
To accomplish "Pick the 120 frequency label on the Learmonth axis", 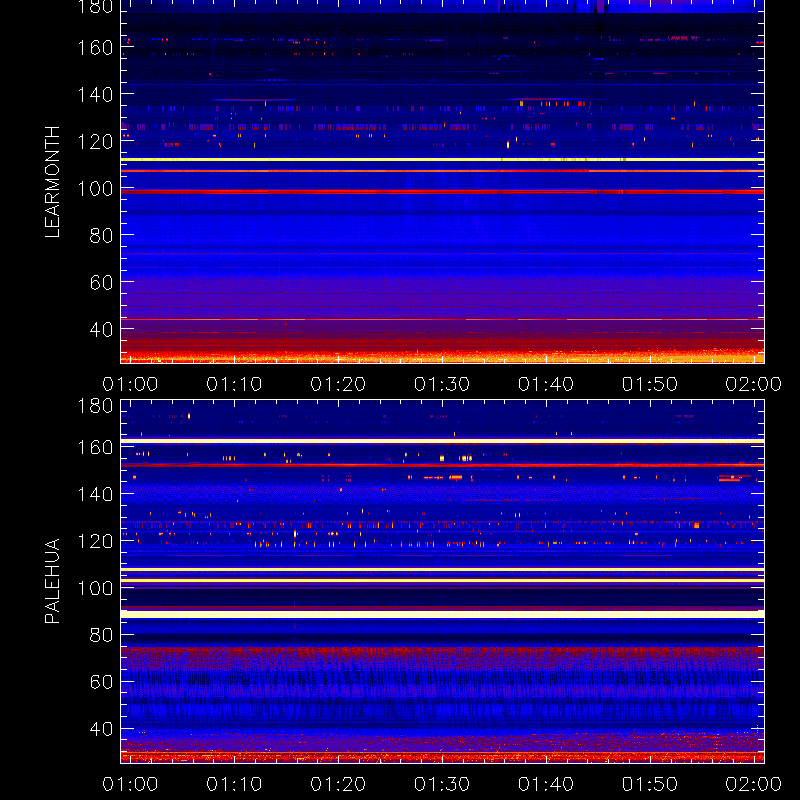I will [95, 141].
